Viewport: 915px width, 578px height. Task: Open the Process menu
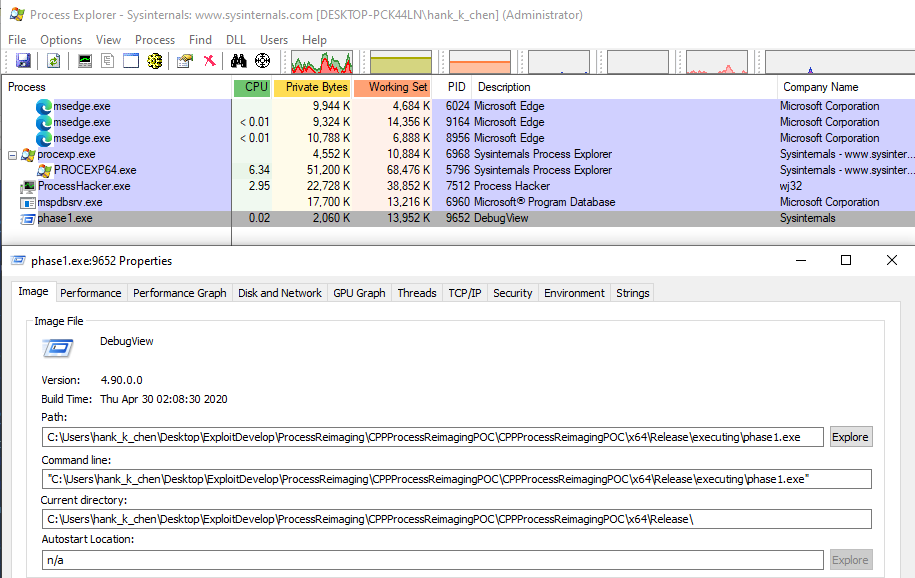[155, 40]
